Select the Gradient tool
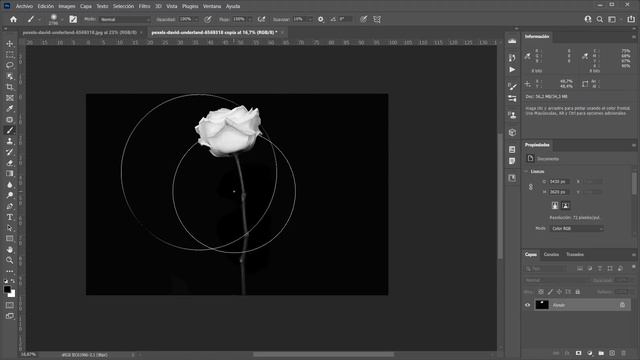This screenshot has width=640, height=360. point(10,173)
